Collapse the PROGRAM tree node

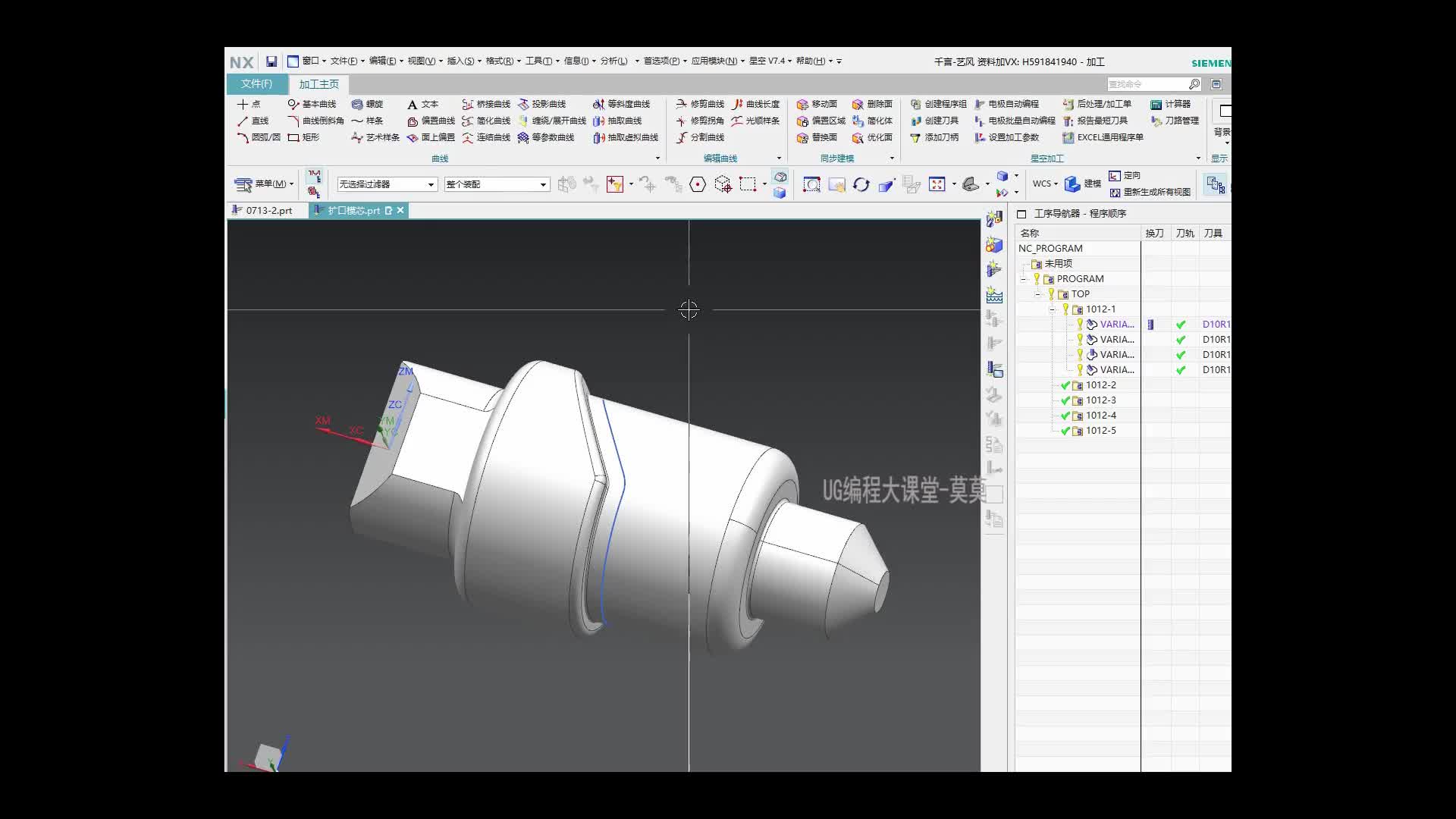[x=1023, y=279]
